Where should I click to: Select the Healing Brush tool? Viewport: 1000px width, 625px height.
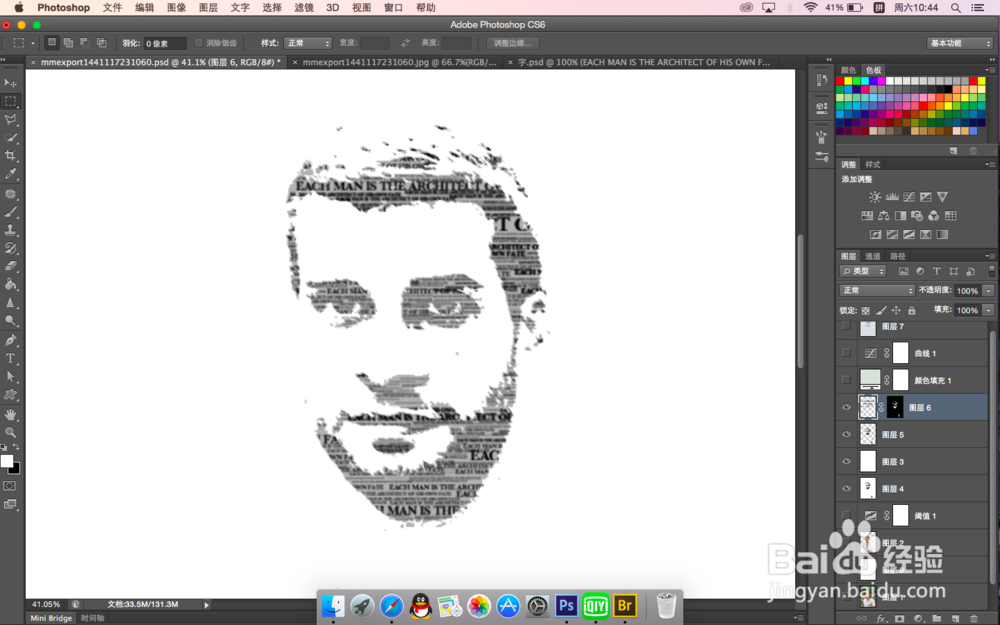coord(11,194)
